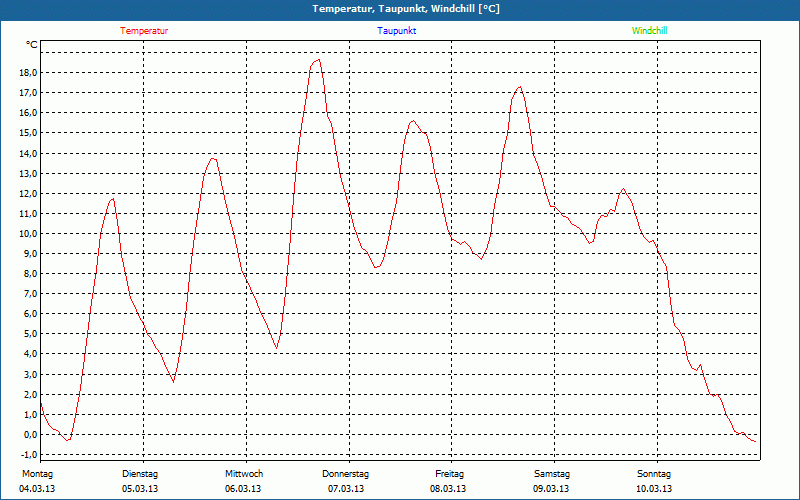Click the curve's lowest point on Sonntag

(755, 441)
